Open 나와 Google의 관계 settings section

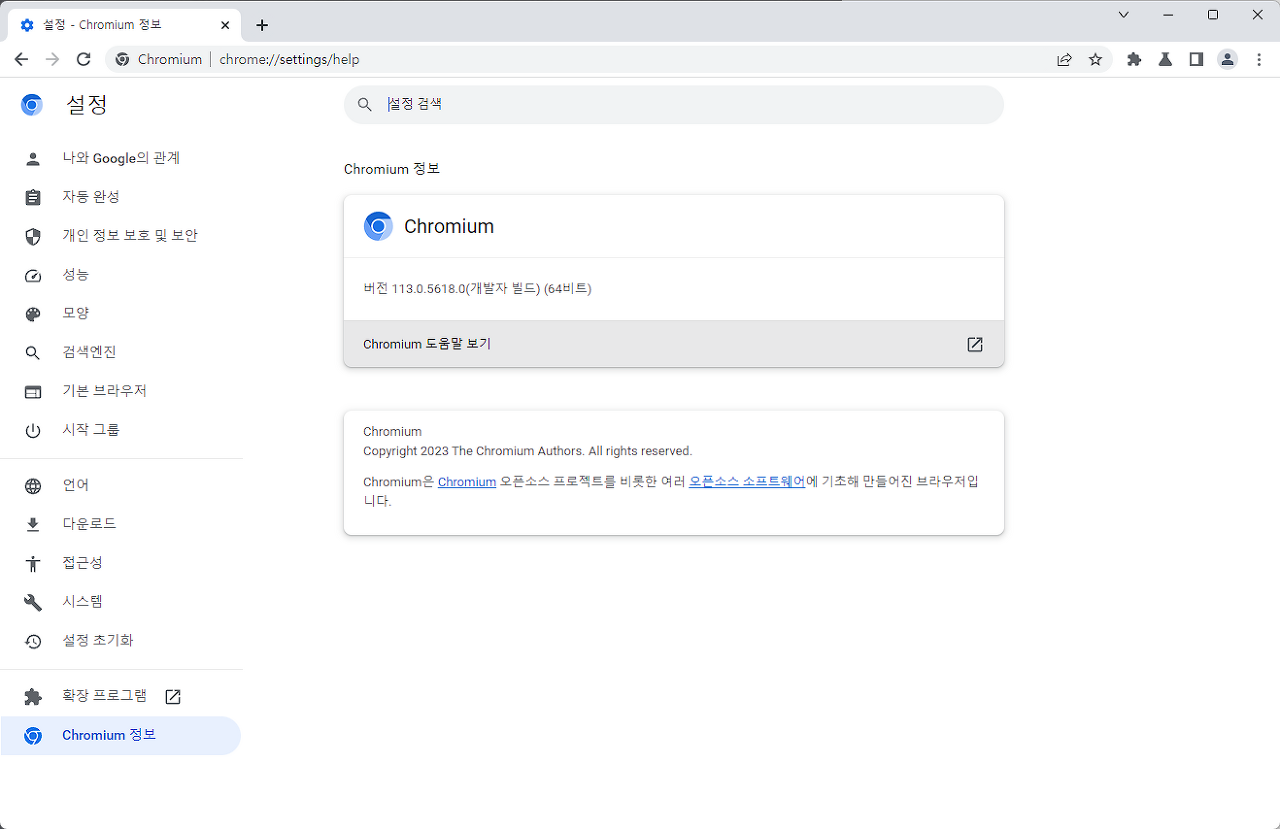121,158
